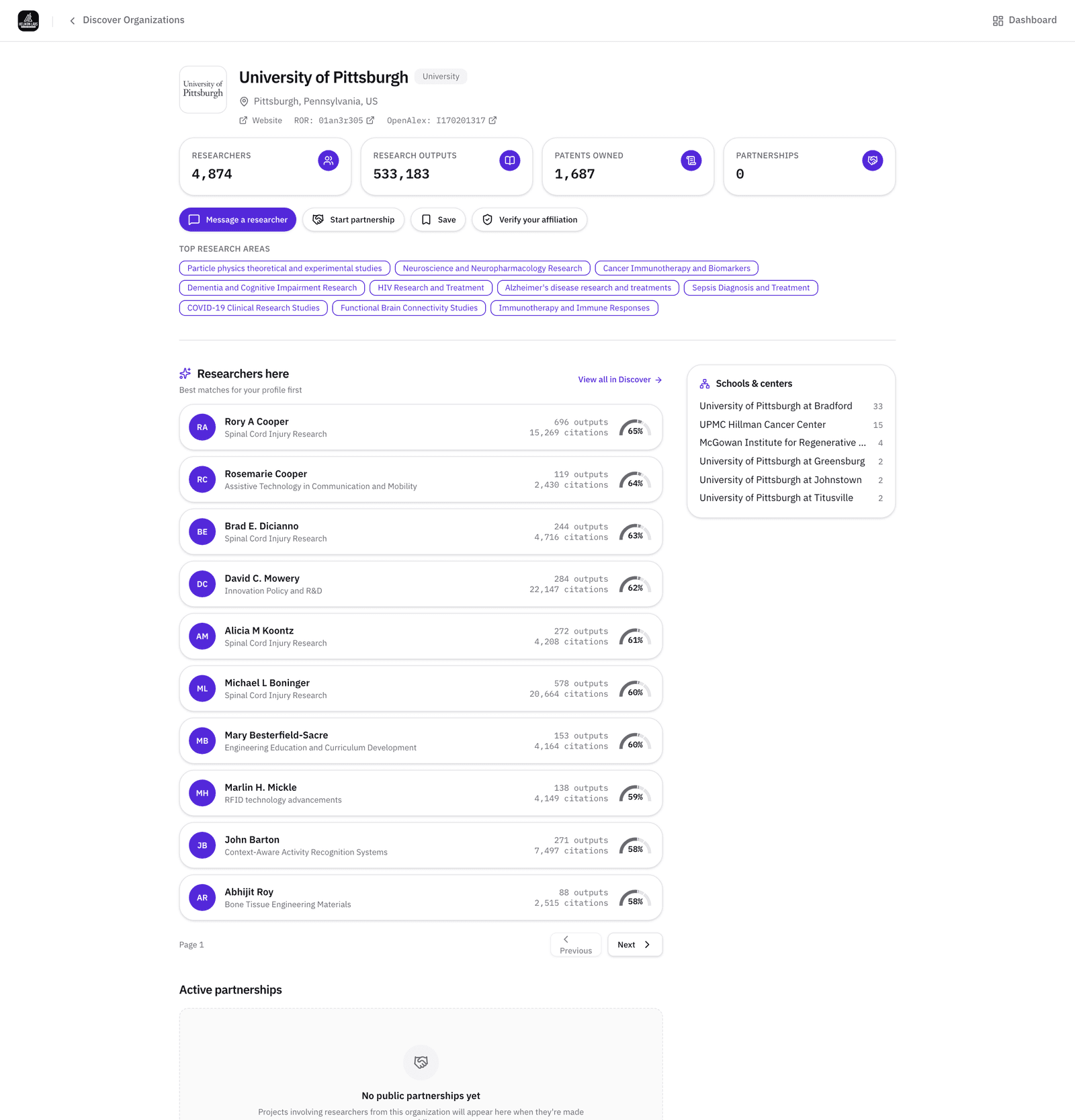Image resolution: width=1075 pixels, height=1120 pixels.
Task: Select Sepsis Diagnosis and Treatment tag
Action: (750, 288)
